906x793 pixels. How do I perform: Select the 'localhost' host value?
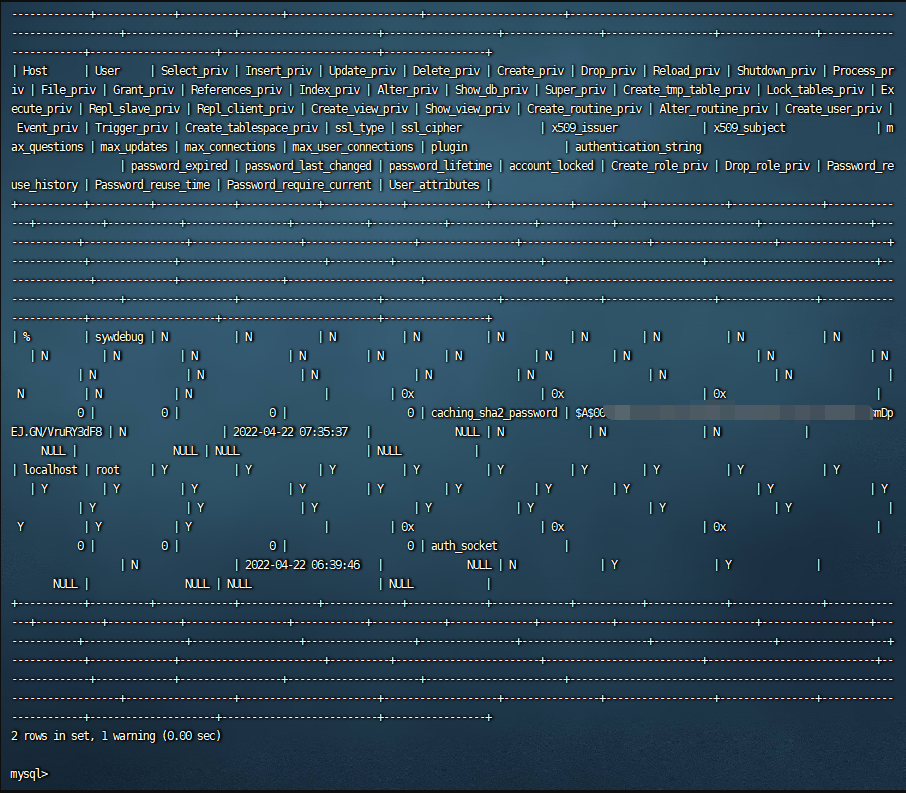(50, 470)
